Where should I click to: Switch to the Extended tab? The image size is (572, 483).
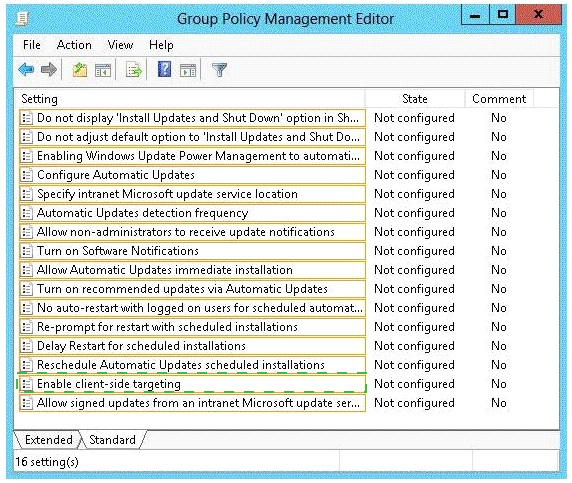click(49, 440)
